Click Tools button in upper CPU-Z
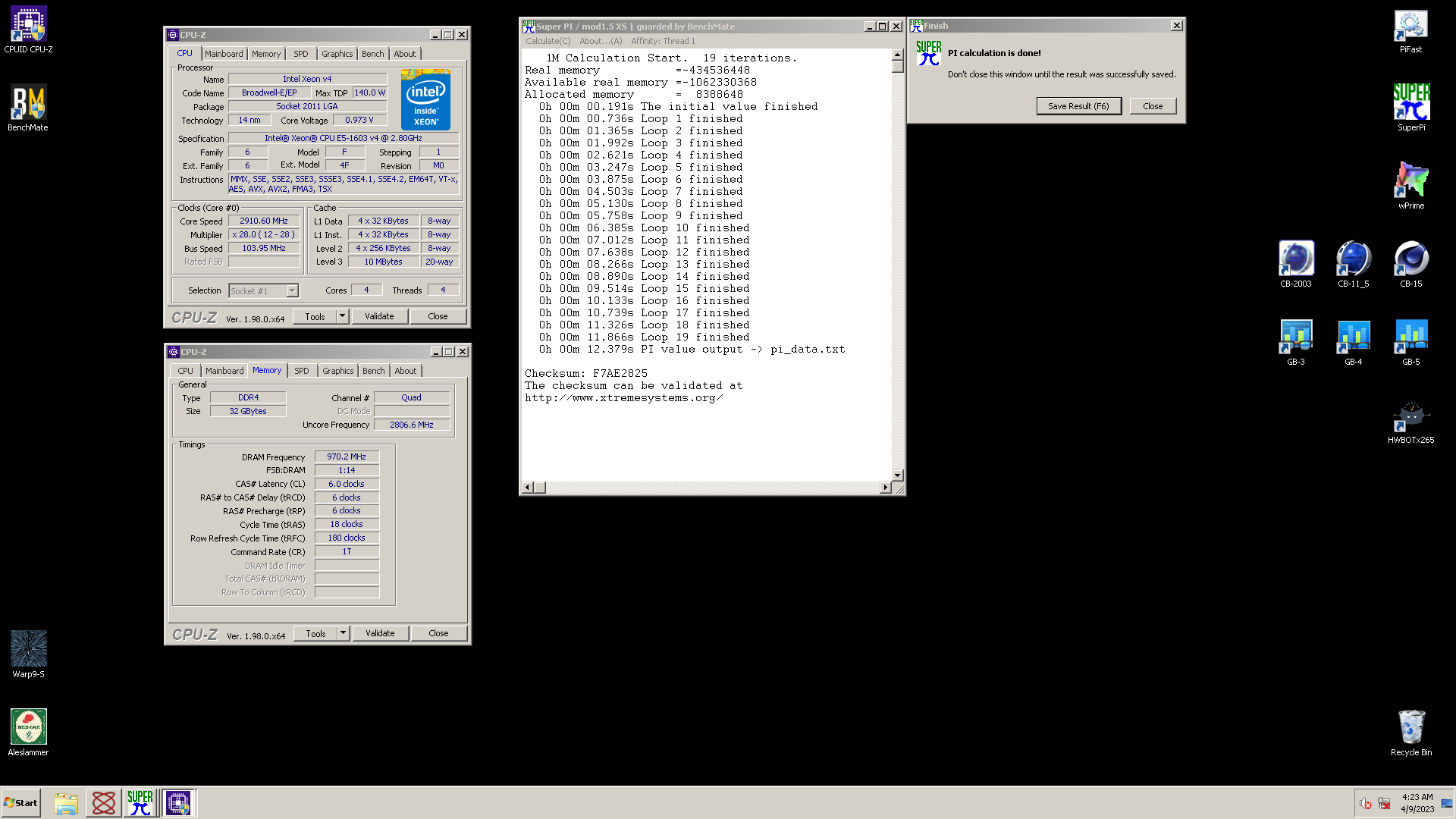Image resolution: width=1456 pixels, height=819 pixels. (315, 316)
